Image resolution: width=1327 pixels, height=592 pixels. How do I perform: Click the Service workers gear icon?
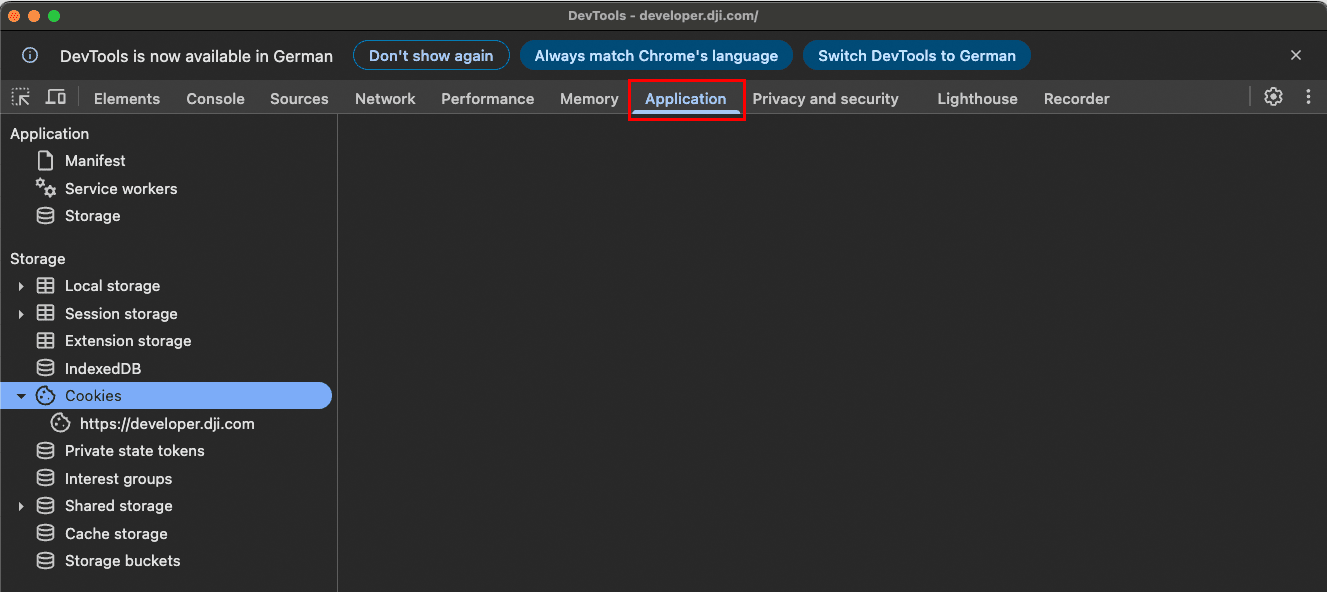(x=46, y=188)
